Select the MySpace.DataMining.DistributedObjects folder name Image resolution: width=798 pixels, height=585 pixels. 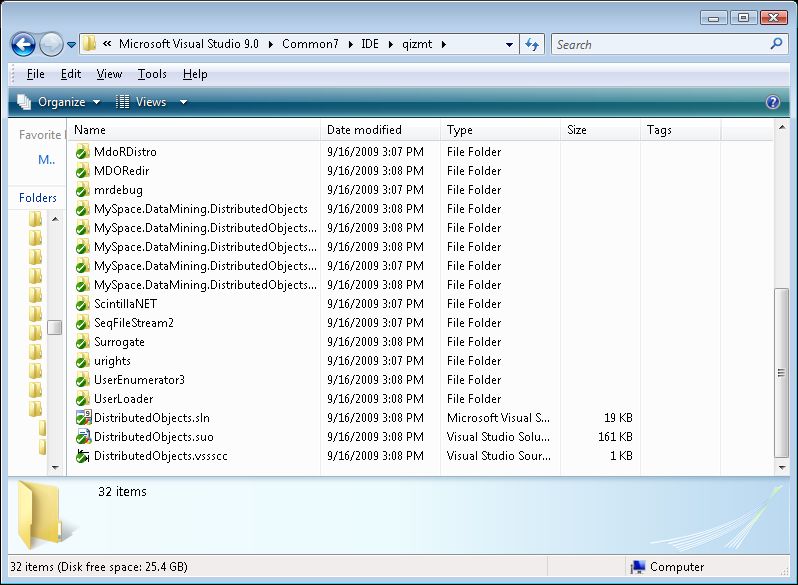pos(201,209)
